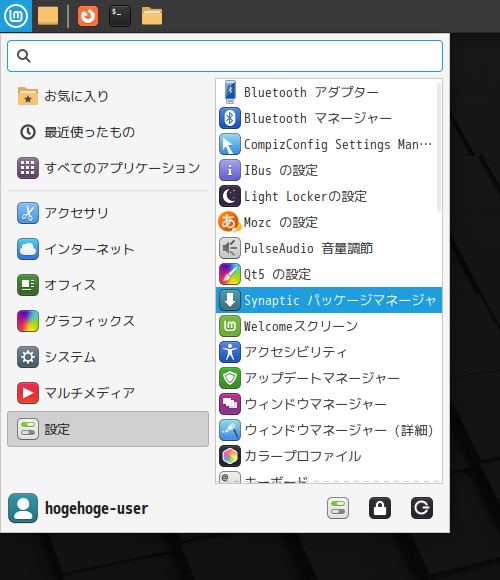This screenshot has width=500, height=580.
Task: Open the Linux Mint menu button
Action: [x=16, y=16]
